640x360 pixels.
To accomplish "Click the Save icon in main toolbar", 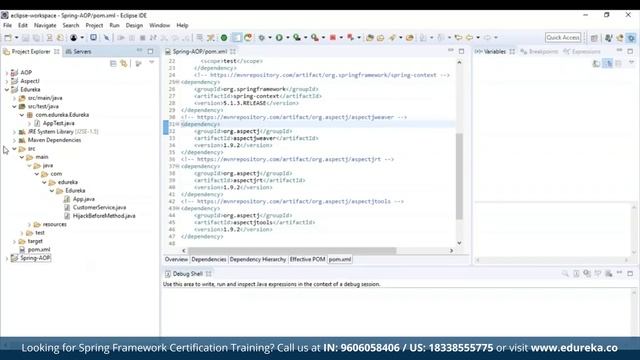I will pyautogui.click(x=25, y=38).
